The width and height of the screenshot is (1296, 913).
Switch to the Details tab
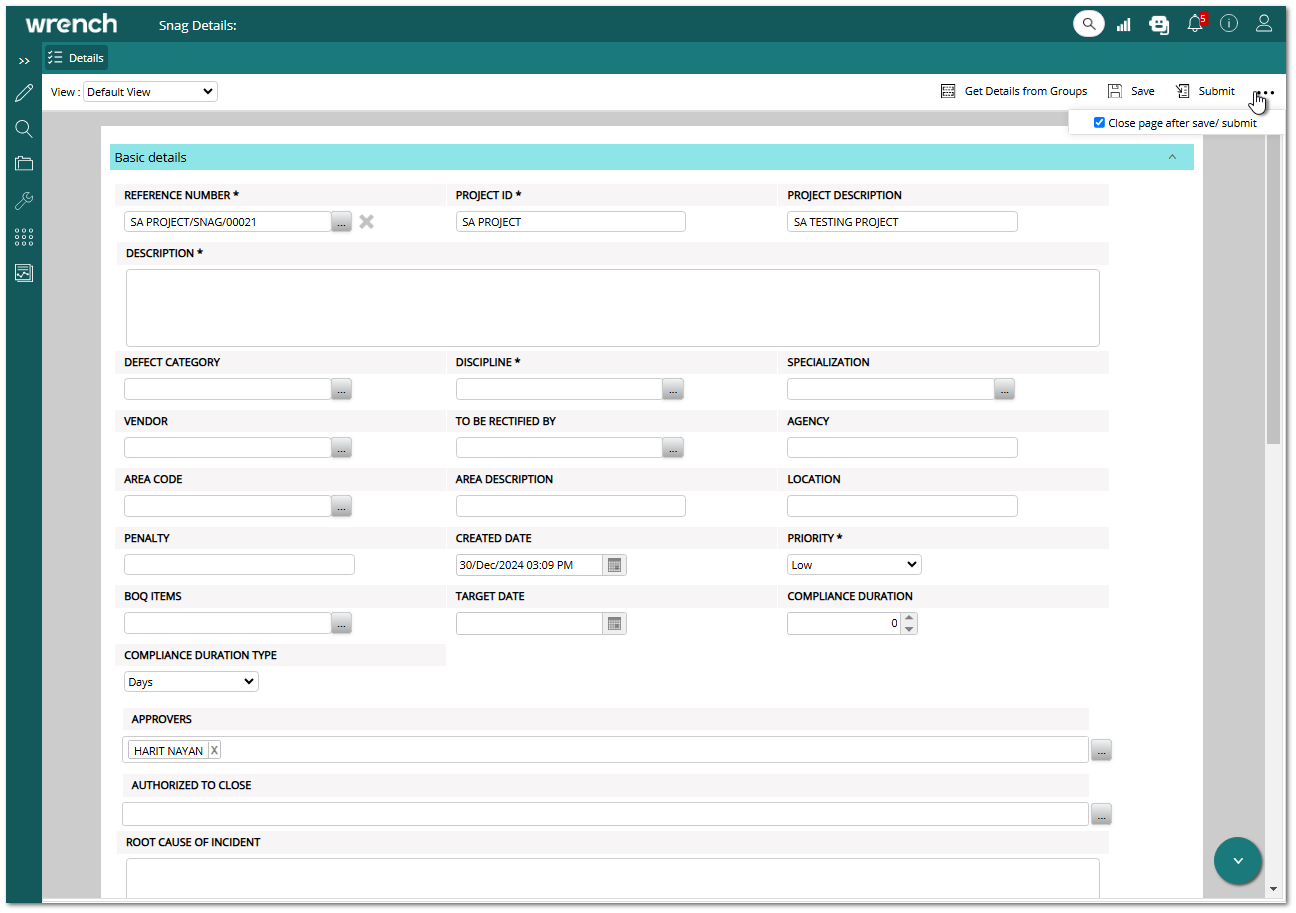(x=76, y=58)
